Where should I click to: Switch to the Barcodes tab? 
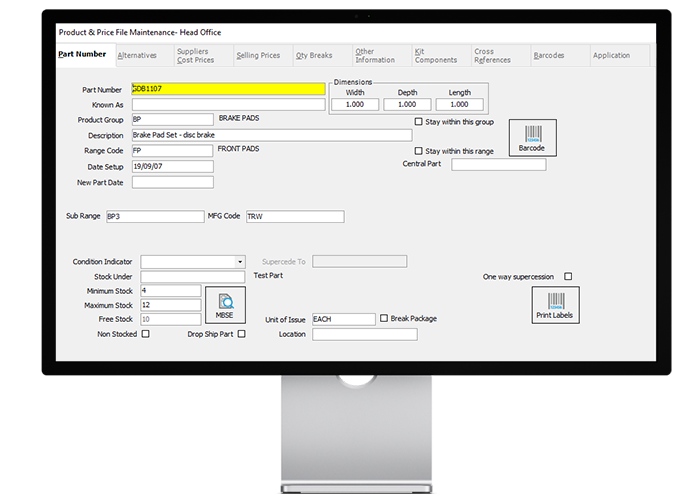549,55
